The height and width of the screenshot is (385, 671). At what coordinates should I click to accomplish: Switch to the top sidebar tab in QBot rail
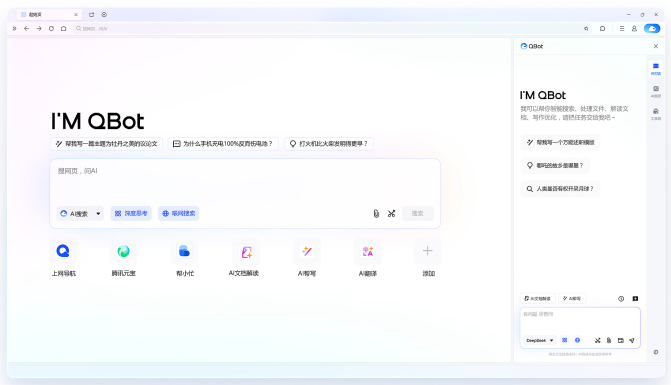pyautogui.click(x=656, y=68)
